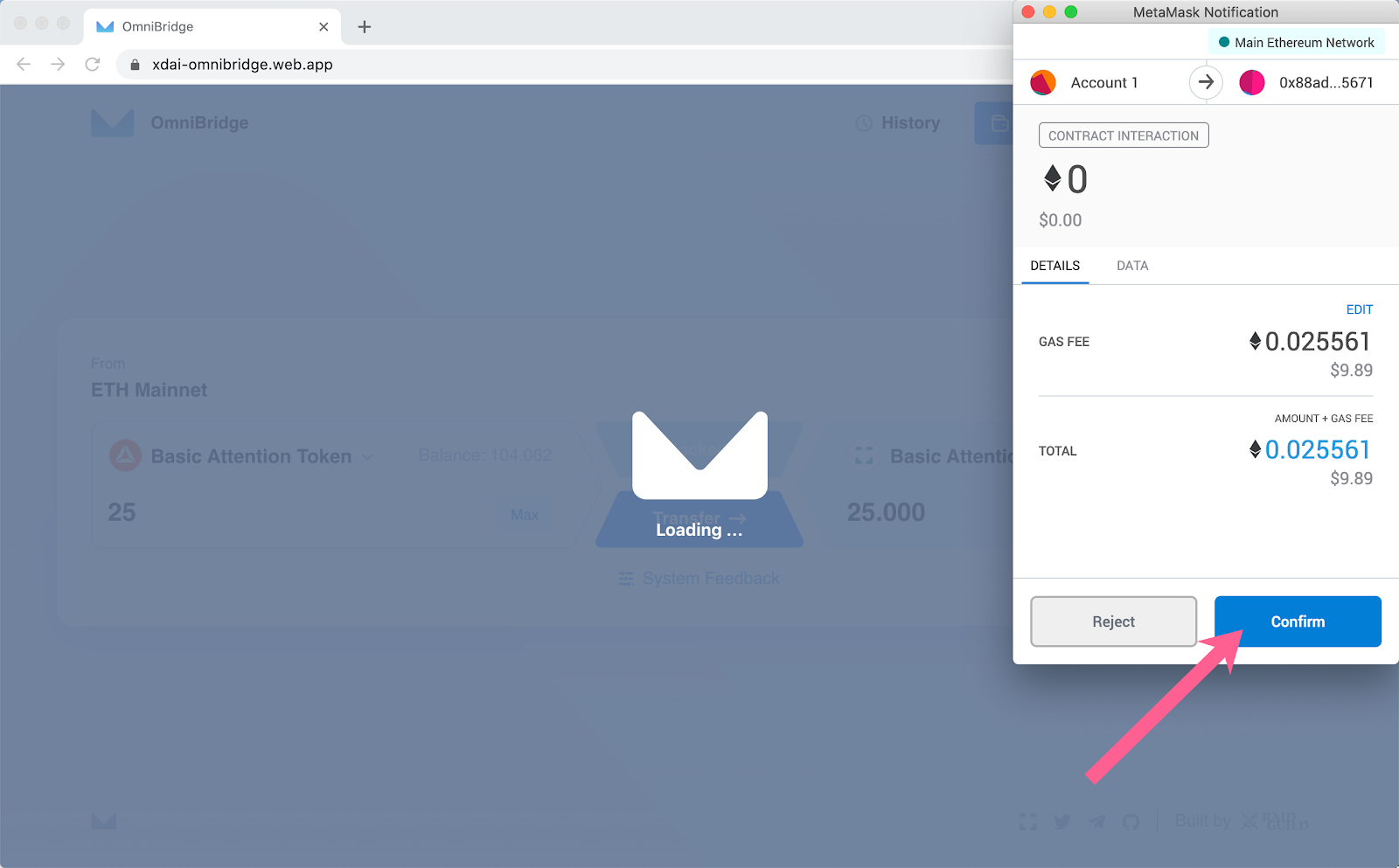Open the Main Ethereum Network indicator

click(1296, 42)
